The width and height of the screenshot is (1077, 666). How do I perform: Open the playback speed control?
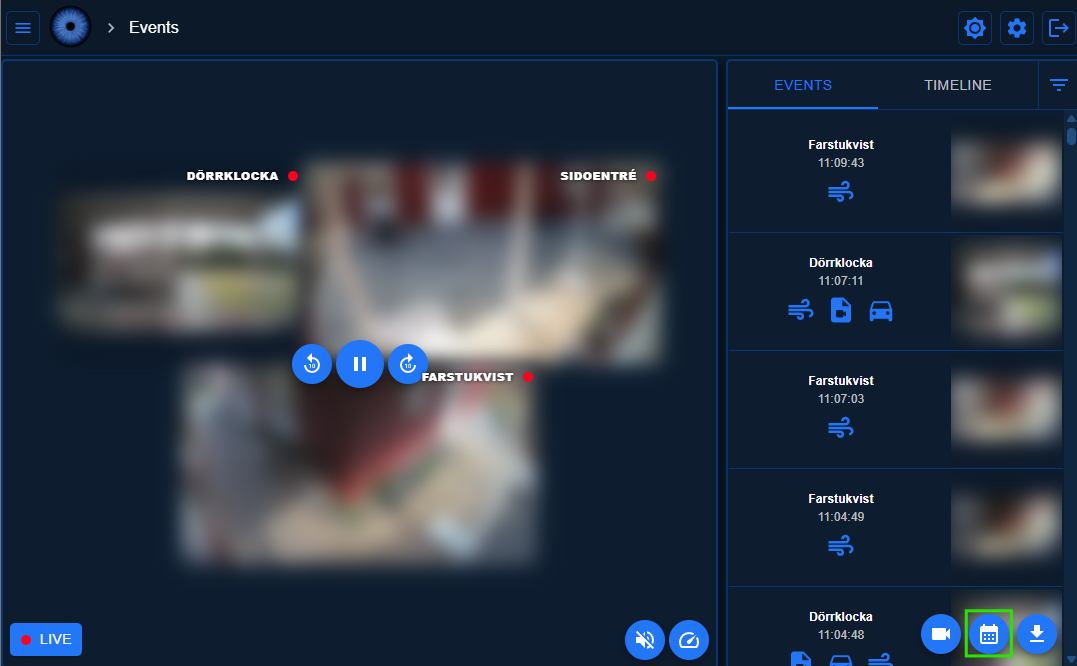pos(688,640)
